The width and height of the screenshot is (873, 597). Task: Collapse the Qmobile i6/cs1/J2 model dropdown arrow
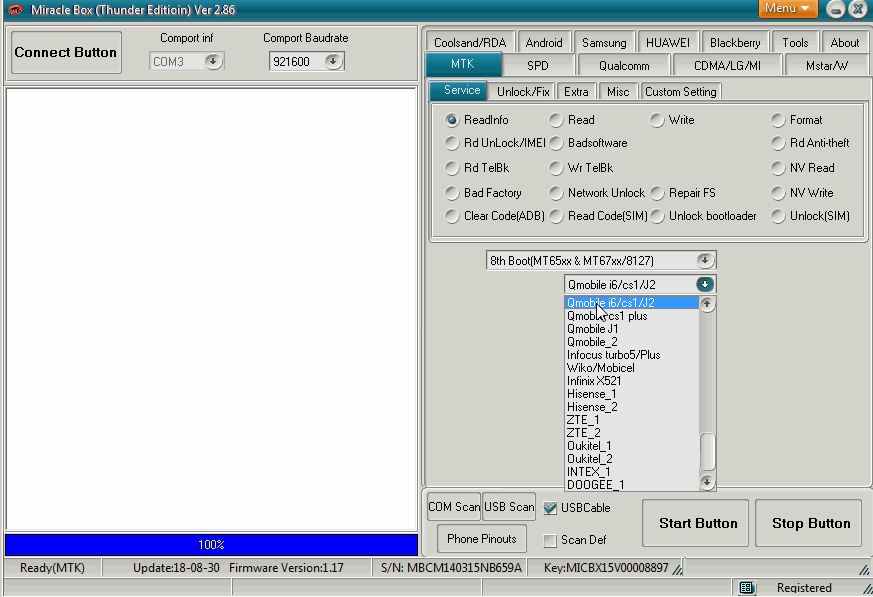coord(705,285)
